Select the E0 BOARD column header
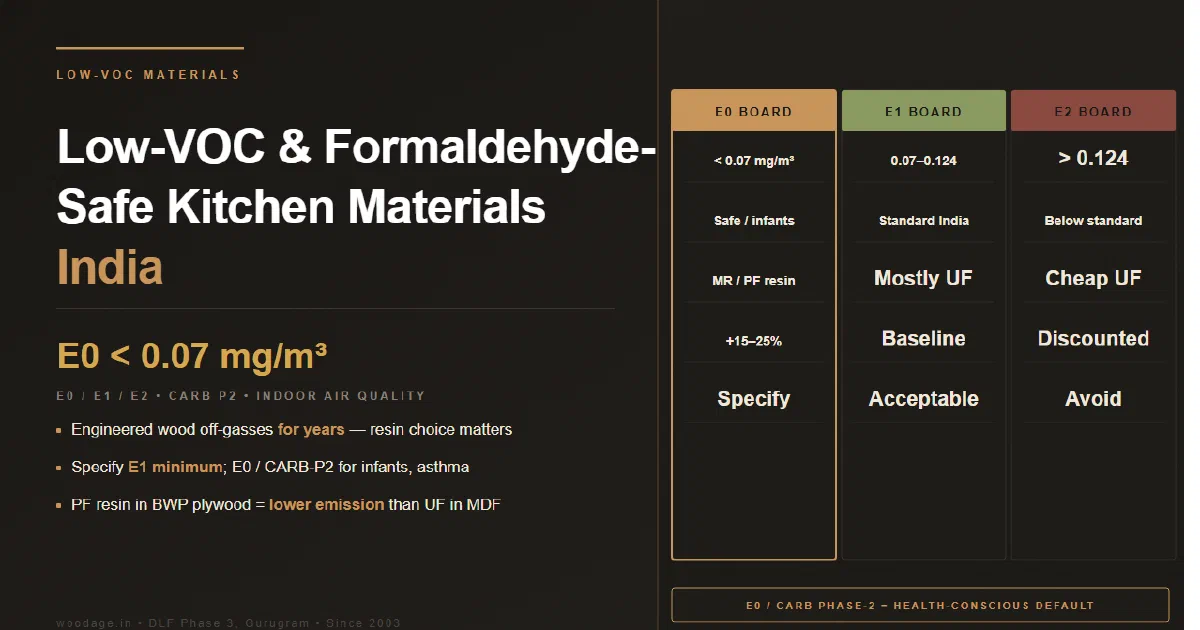Image resolution: width=1200 pixels, height=630 pixels. click(753, 111)
